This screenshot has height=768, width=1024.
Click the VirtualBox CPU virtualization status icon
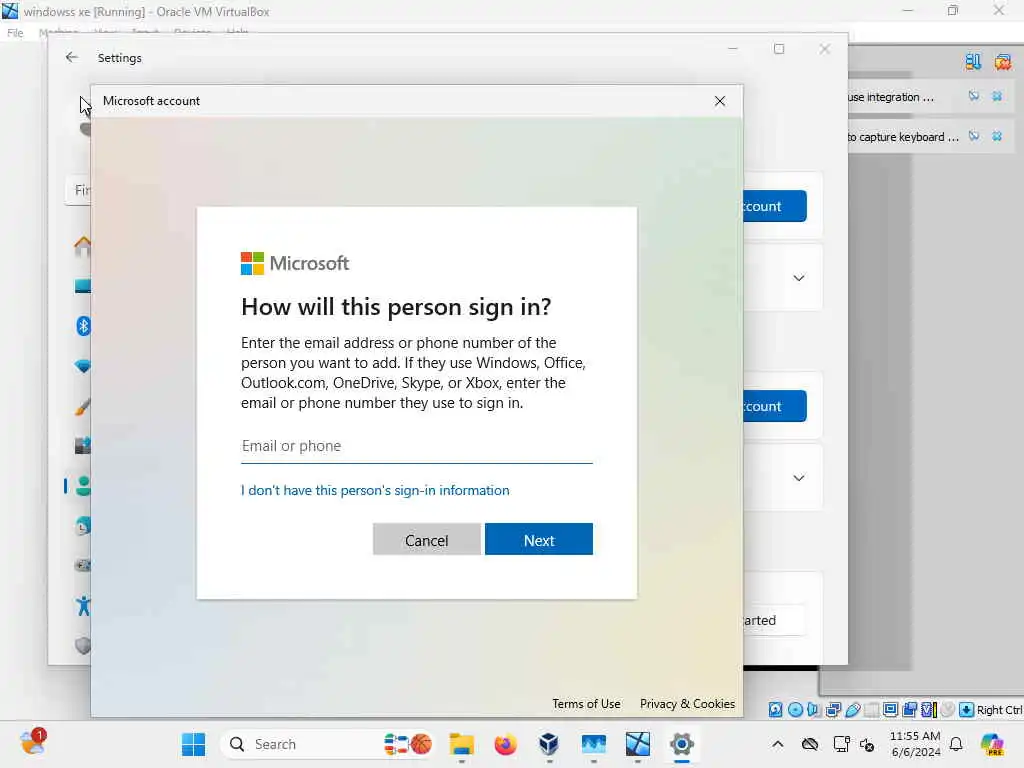[x=929, y=710]
